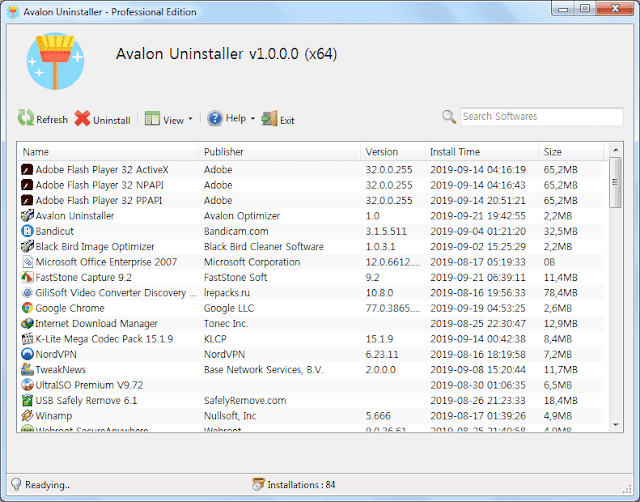The height and width of the screenshot is (502, 640).
Task: Click the 78,4MB size cell
Action: click(560, 293)
